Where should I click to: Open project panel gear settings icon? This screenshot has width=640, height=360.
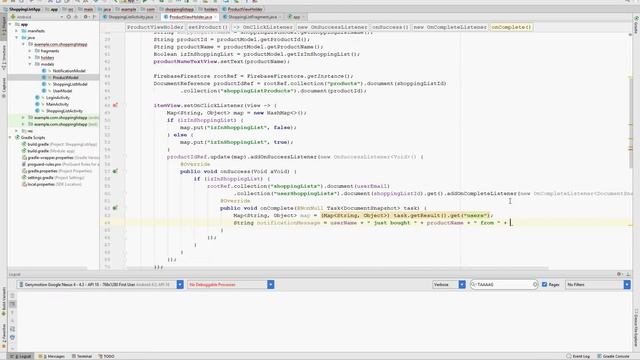point(86,17)
